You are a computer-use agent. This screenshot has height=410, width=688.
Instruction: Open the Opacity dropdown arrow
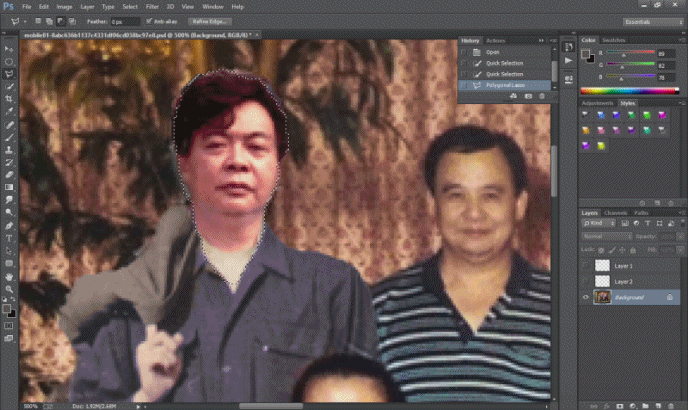coord(681,236)
